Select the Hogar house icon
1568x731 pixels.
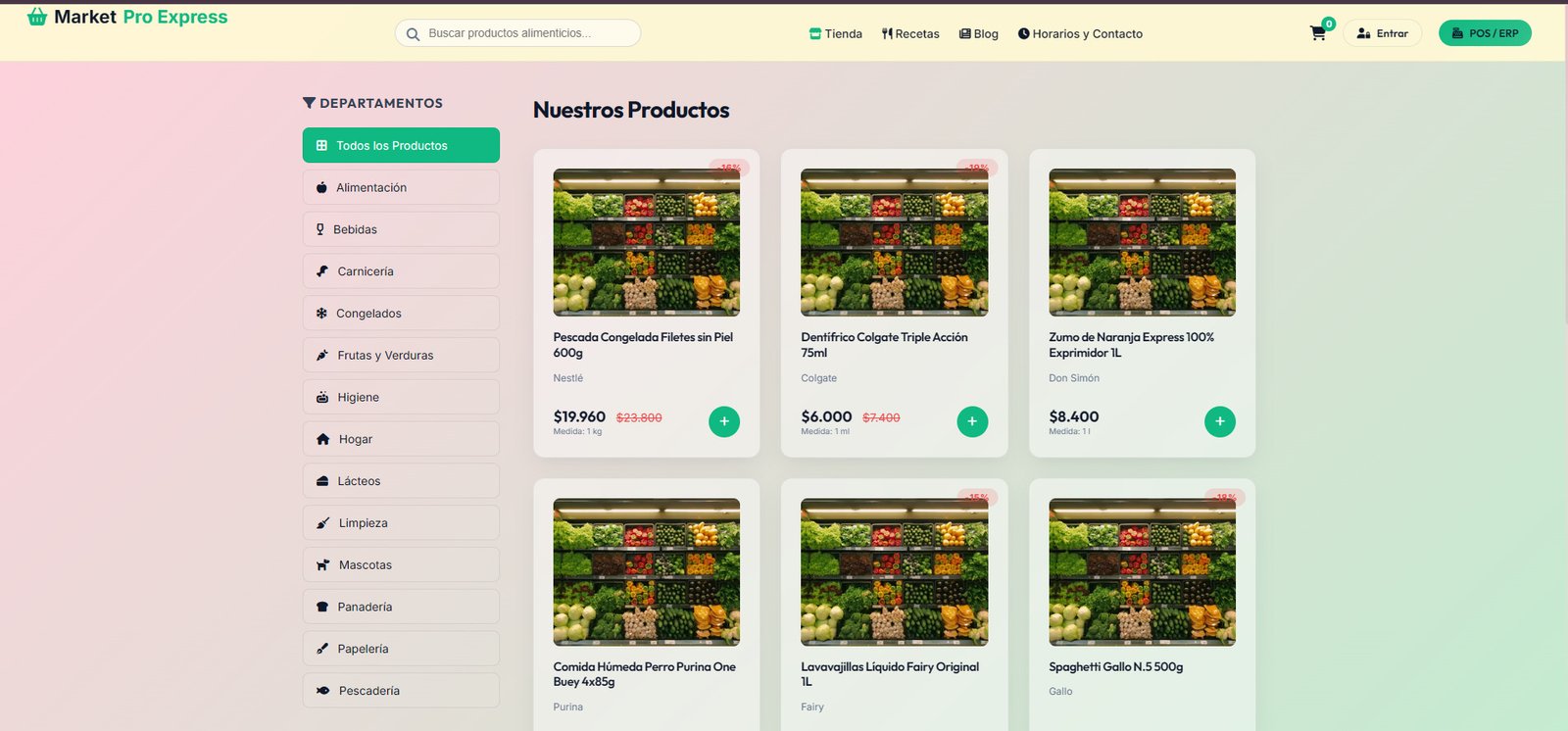click(323, 439)
